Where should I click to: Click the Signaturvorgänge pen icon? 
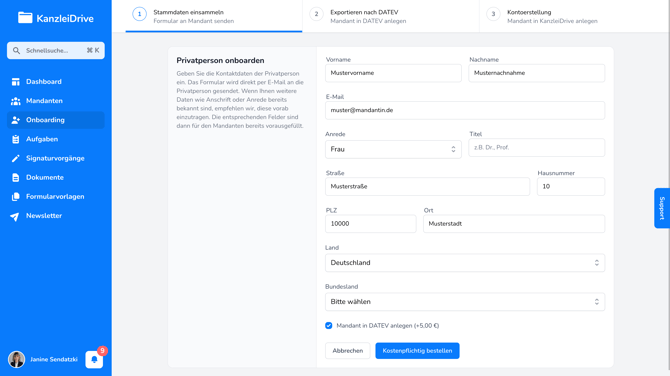coord(16,159)
